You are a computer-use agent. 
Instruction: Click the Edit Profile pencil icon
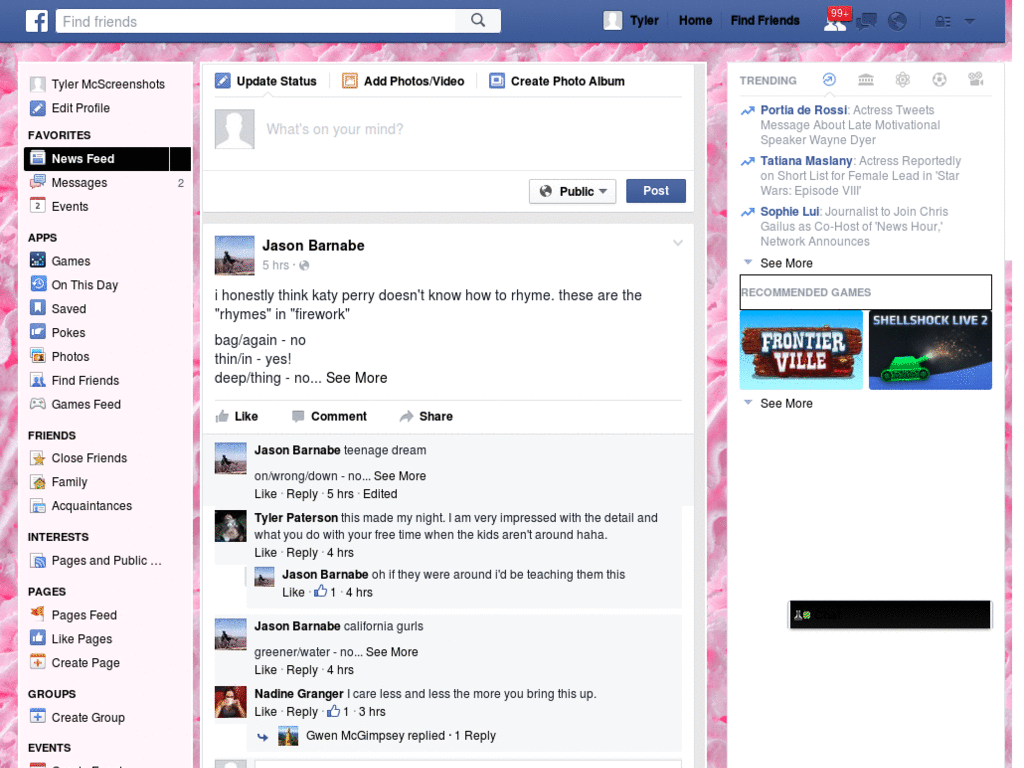coord(38,108)
